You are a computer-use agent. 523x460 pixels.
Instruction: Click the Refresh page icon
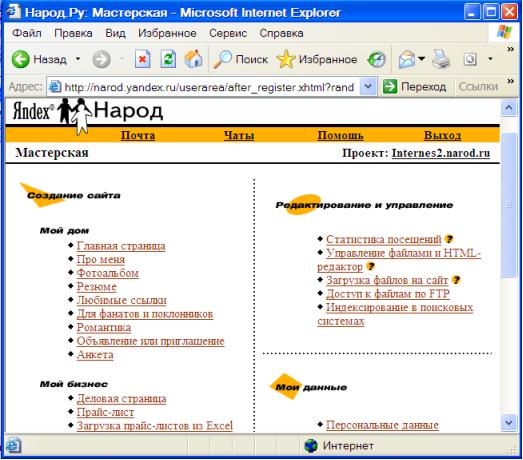[x=168, y=59]
